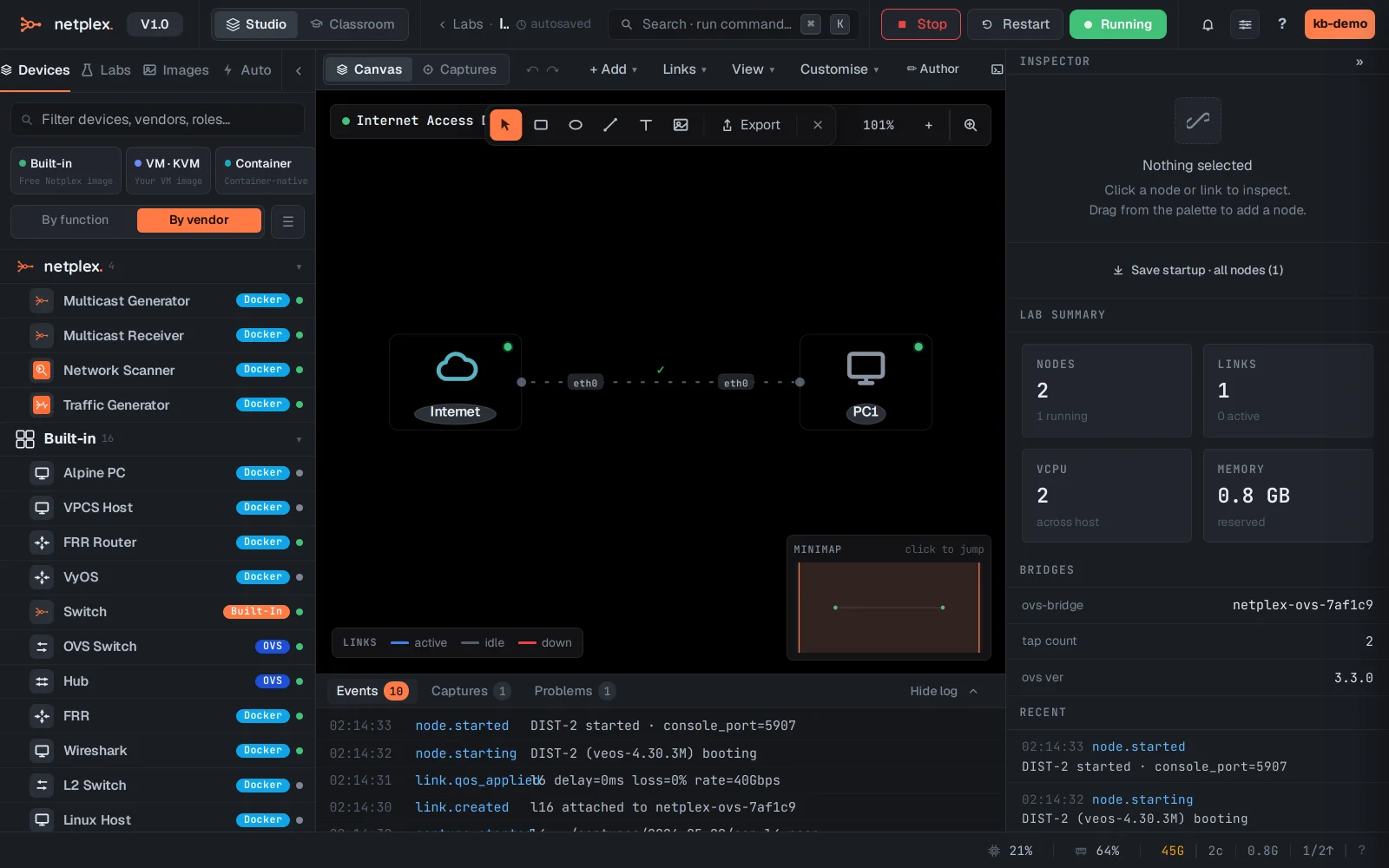Select the rectangle shape tool
1389x868 pixels.
(x=541, y=125)
